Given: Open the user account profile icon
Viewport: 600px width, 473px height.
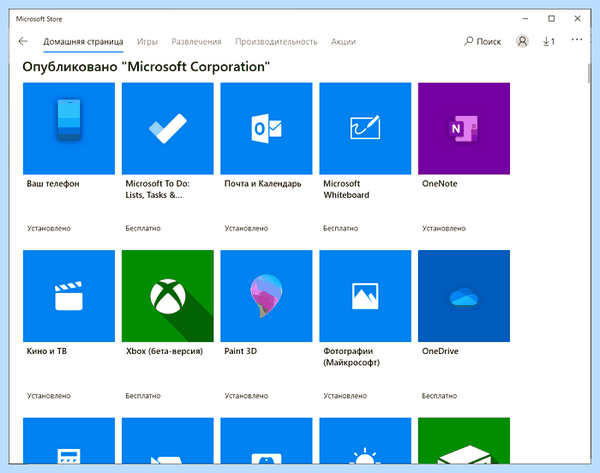Looking at the screenshot, I should pos(522,41).
